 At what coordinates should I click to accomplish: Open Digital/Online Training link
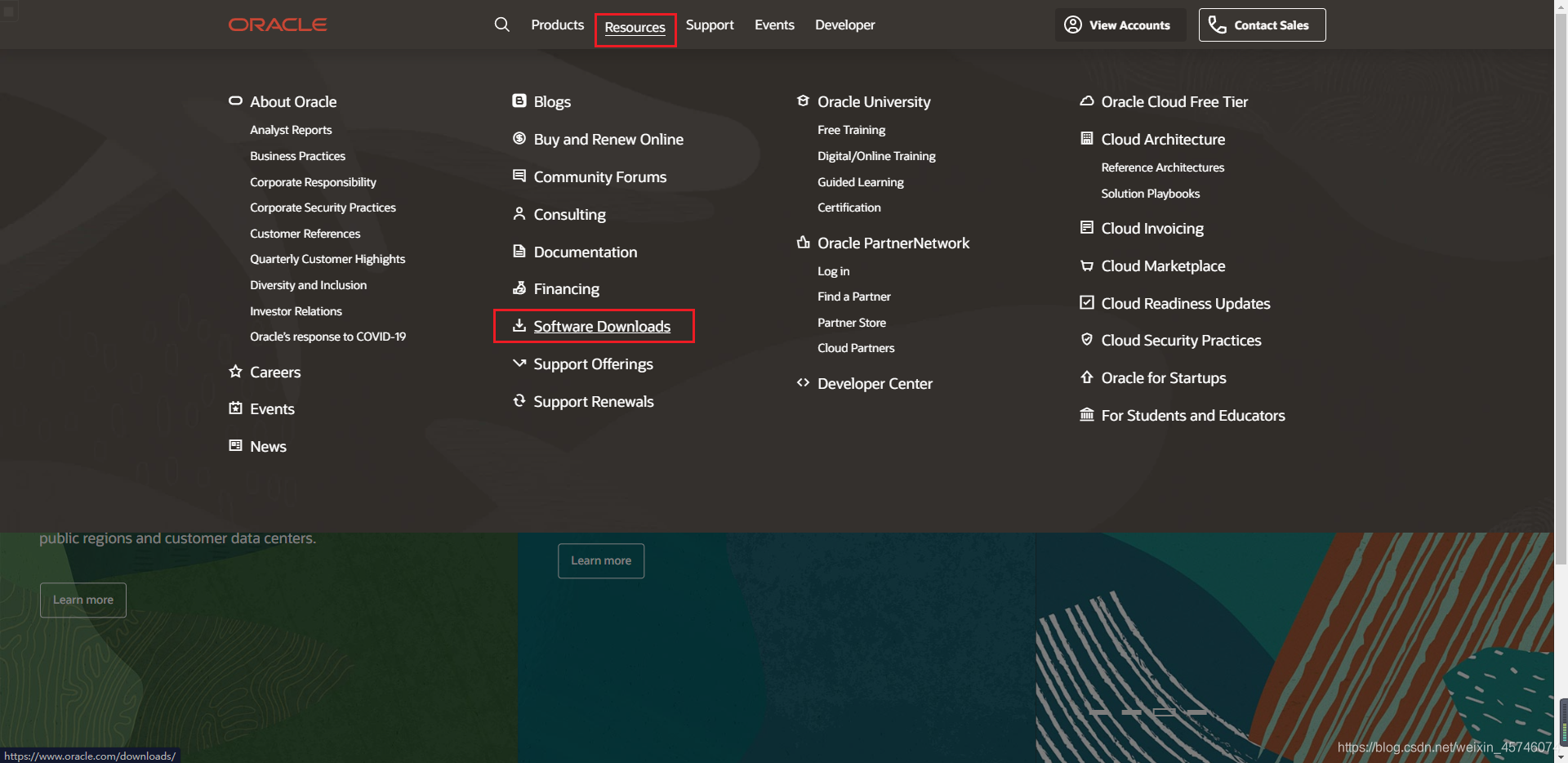(x=876, y=156)
